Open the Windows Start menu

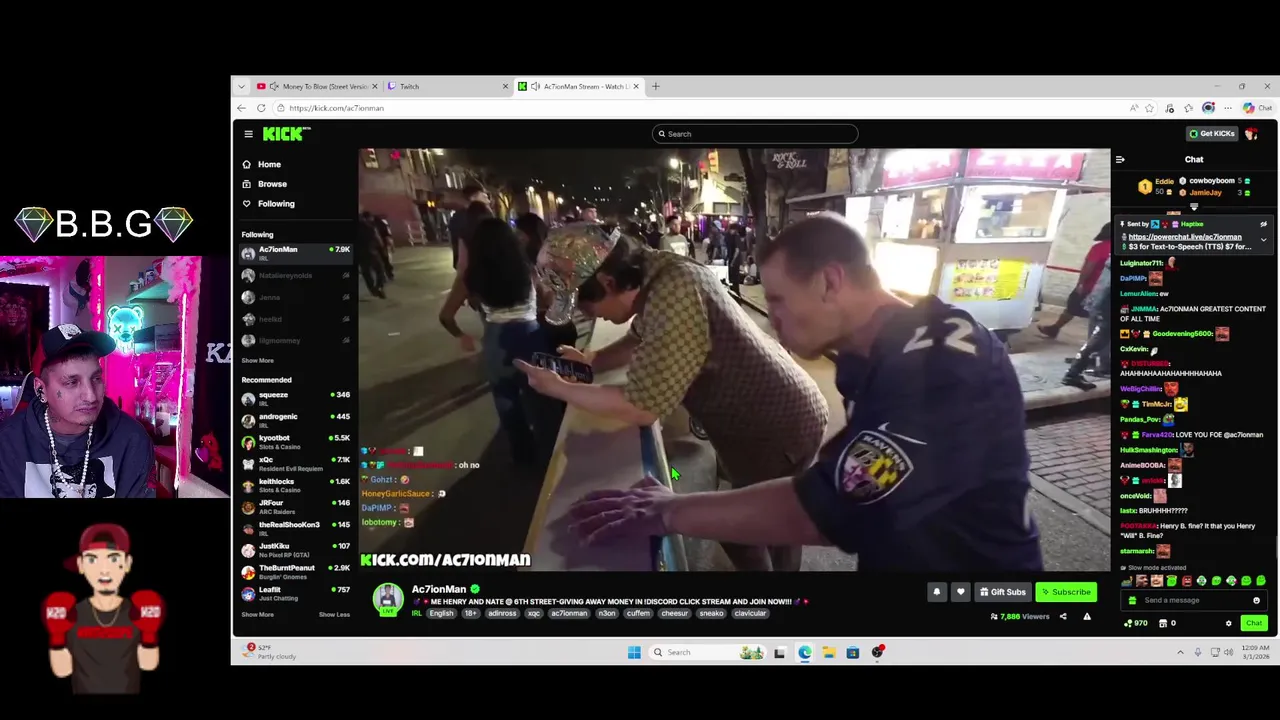coord(634,652)
